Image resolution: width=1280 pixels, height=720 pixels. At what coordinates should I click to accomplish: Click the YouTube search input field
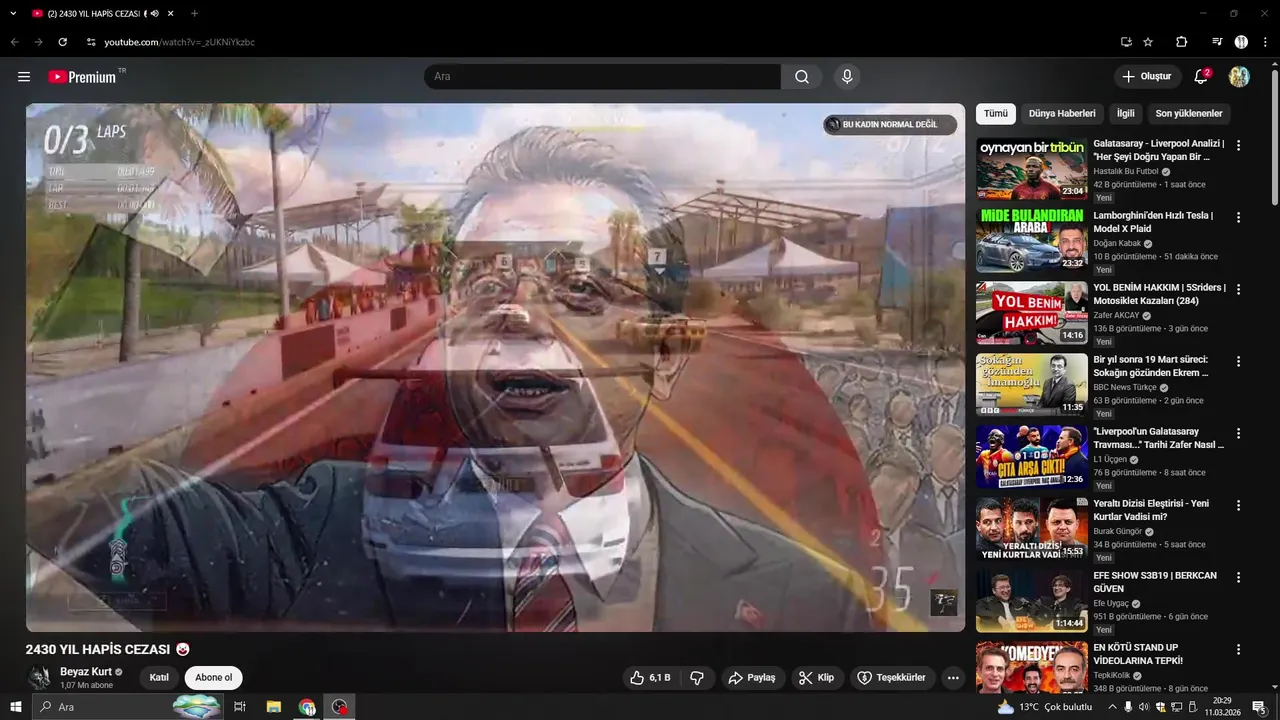(x=602, y=77)
